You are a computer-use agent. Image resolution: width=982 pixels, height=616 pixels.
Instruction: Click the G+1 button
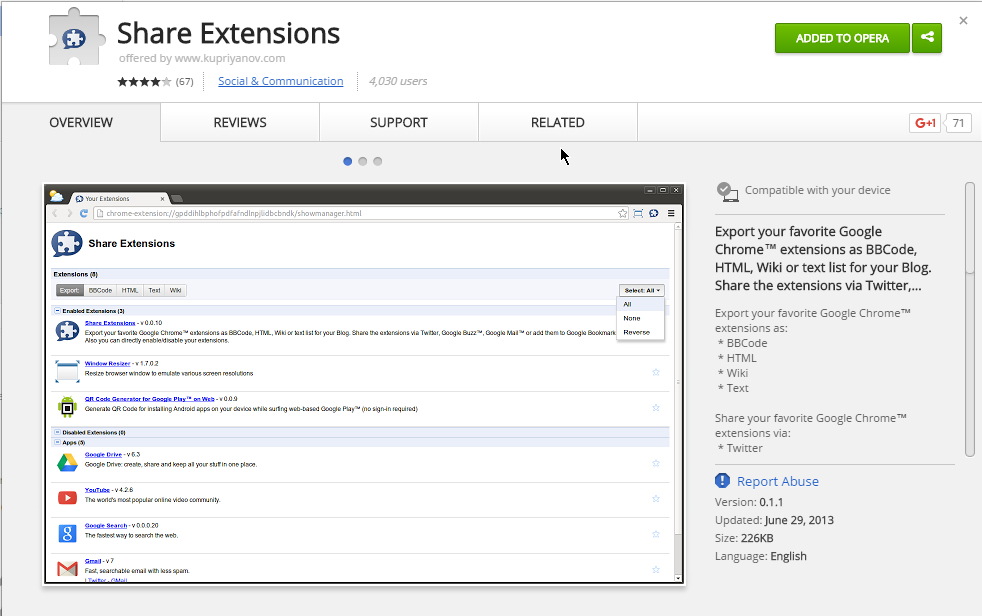click(x=925, y=123)
